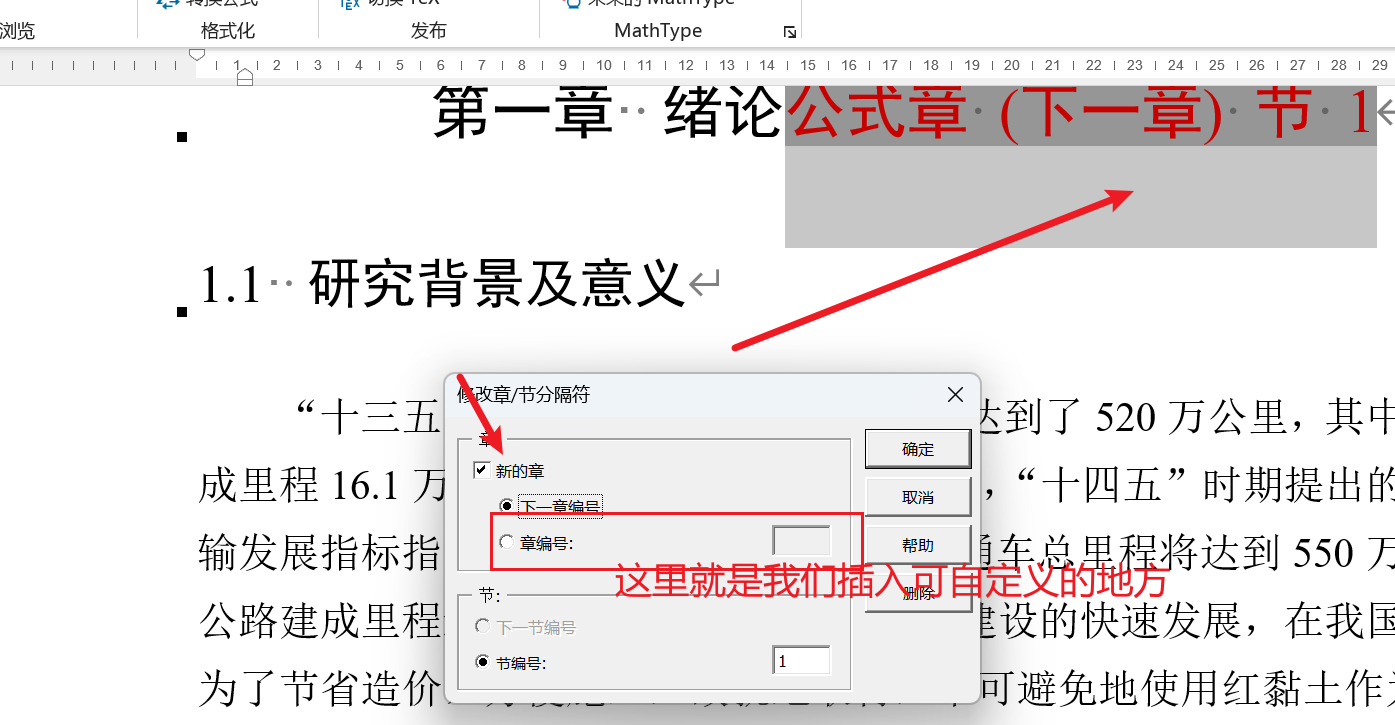The image size is (1395, 725).
Task: Toggle the 新的章 checkbox
Action: pyautogui.click(x=482, y=470)
